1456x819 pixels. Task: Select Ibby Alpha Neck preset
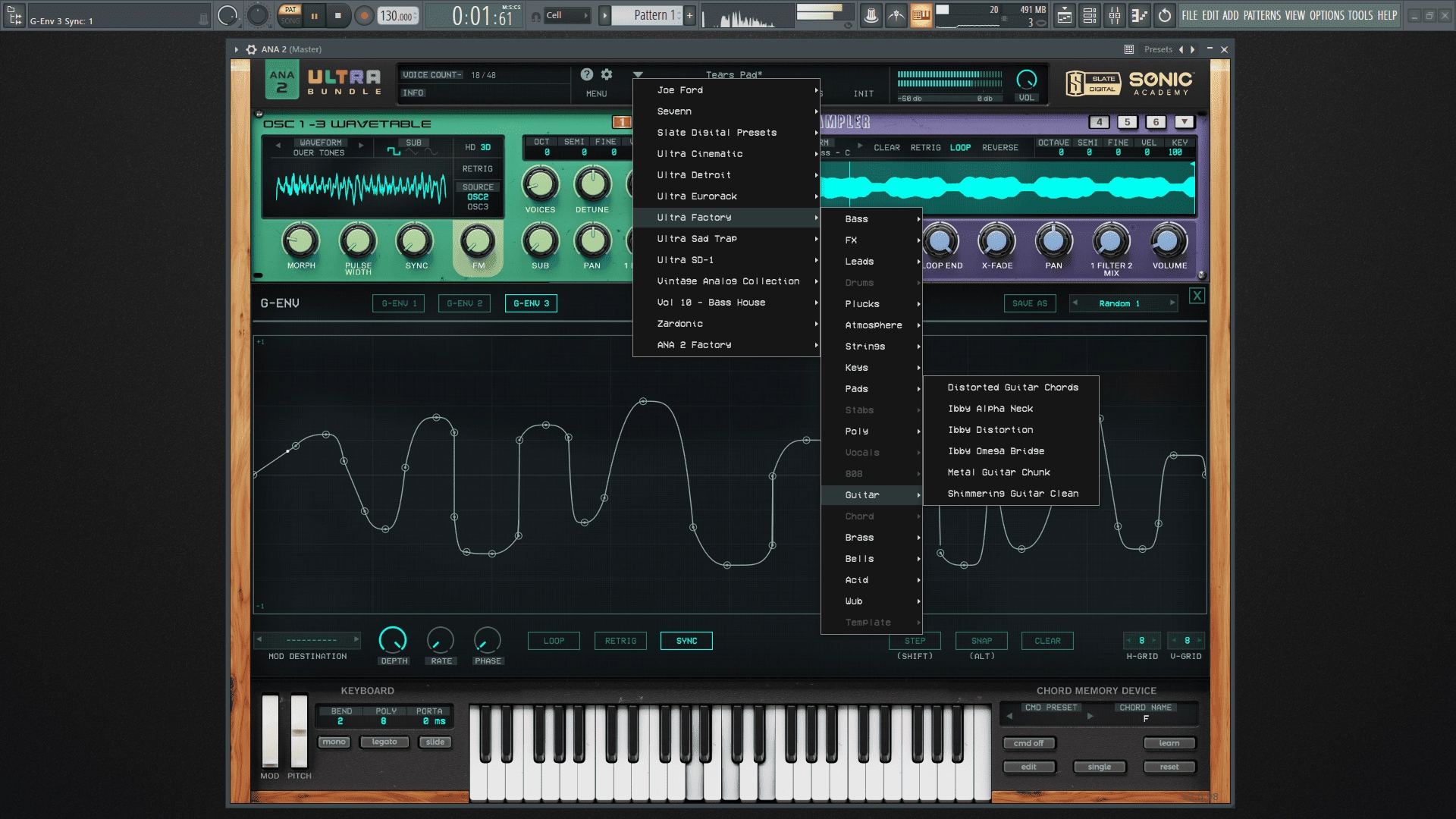tap(1012, 408)
